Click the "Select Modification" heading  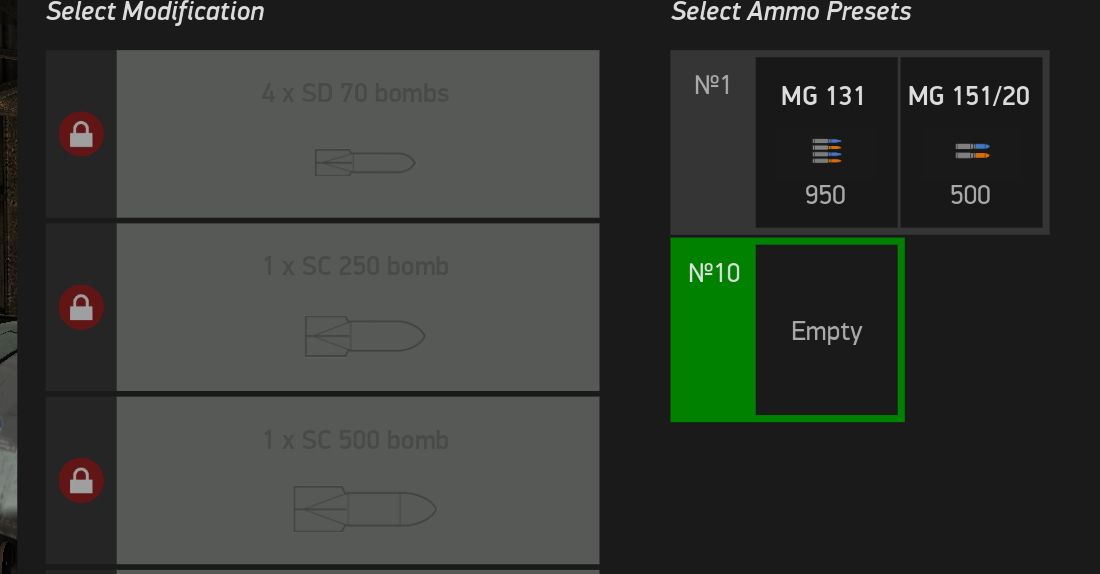[155, 12]
